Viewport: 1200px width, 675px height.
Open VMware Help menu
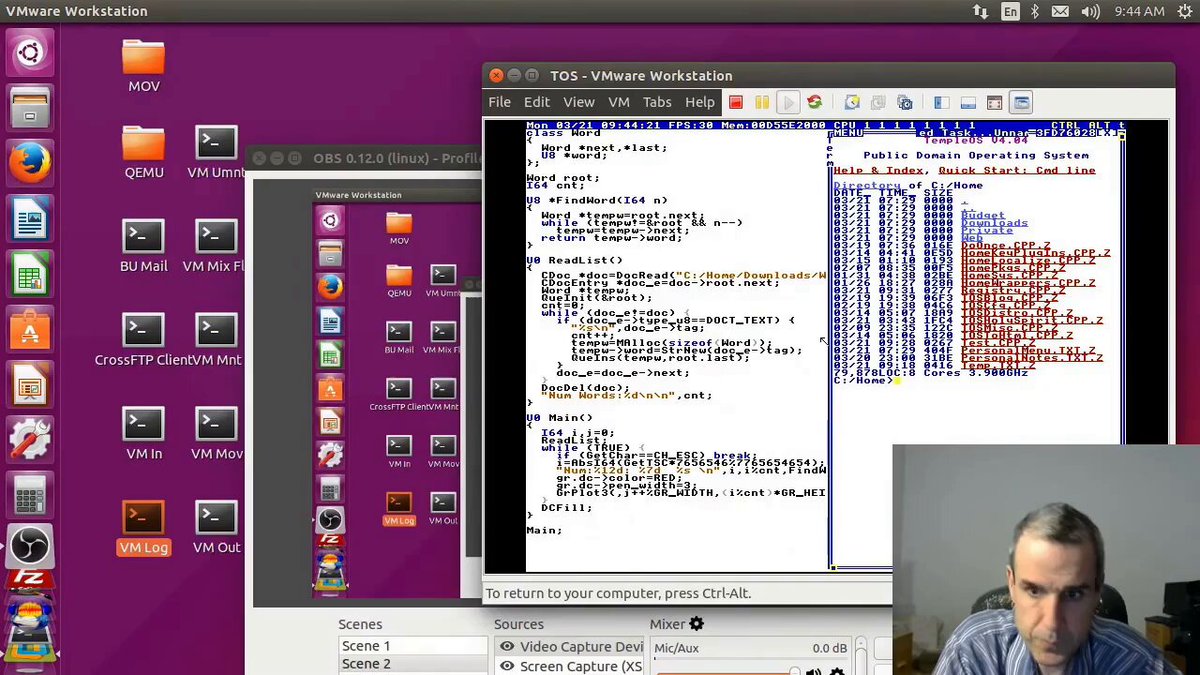pos(700,102)
